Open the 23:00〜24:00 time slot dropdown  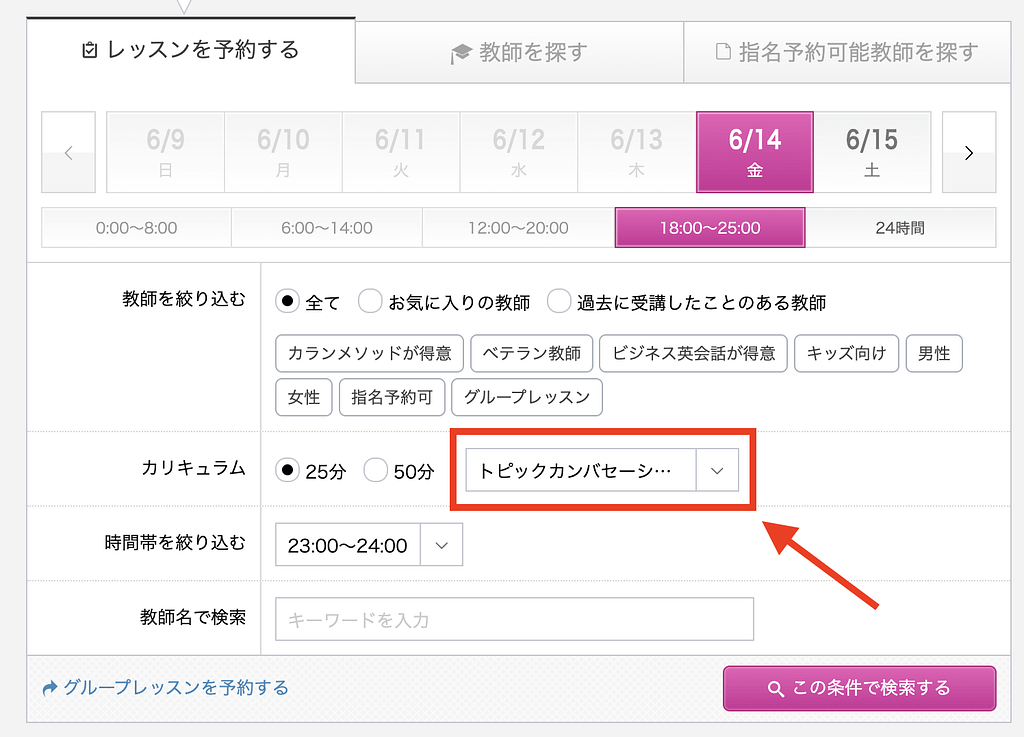[368, 545]
